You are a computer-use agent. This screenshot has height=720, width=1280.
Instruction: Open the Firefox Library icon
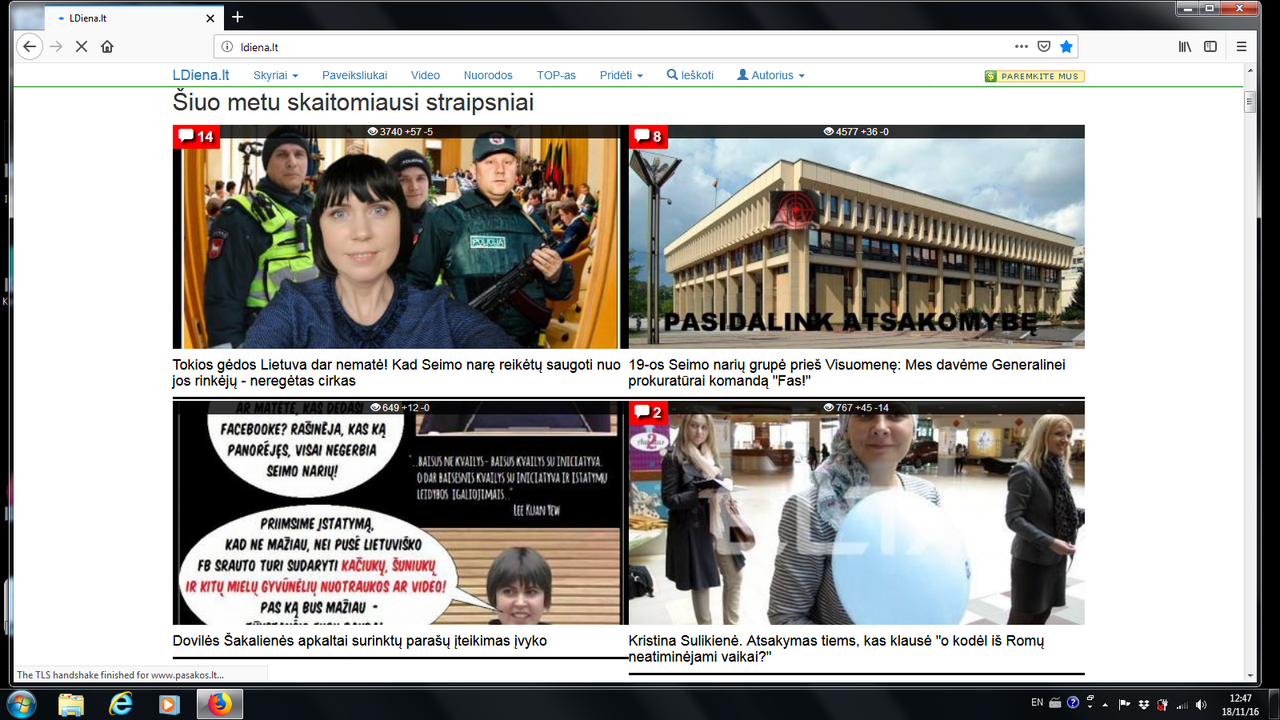point(1185,46)
